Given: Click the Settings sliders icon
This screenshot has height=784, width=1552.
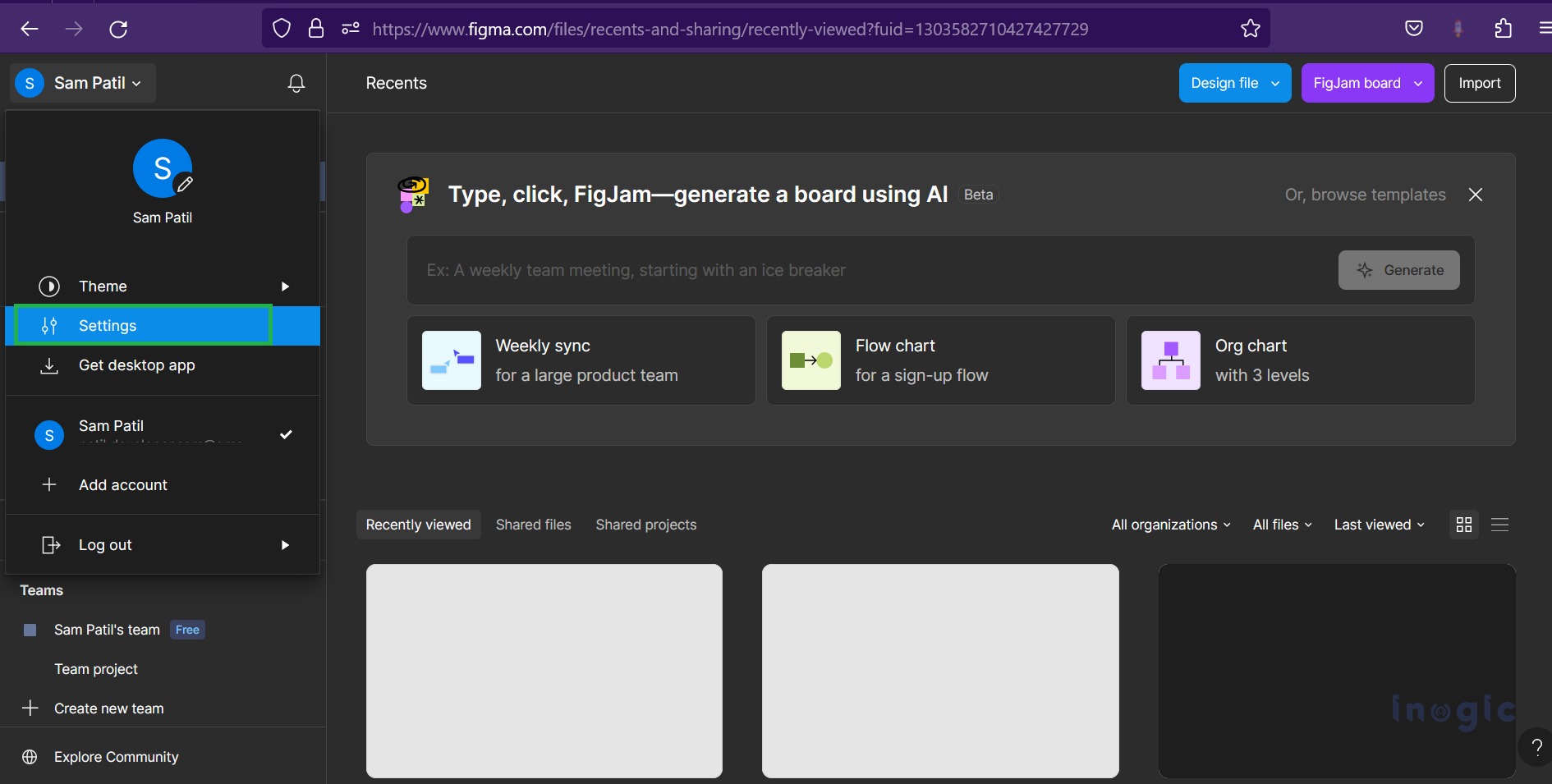Looking at the screenshot, I should (x=49, y=326).
